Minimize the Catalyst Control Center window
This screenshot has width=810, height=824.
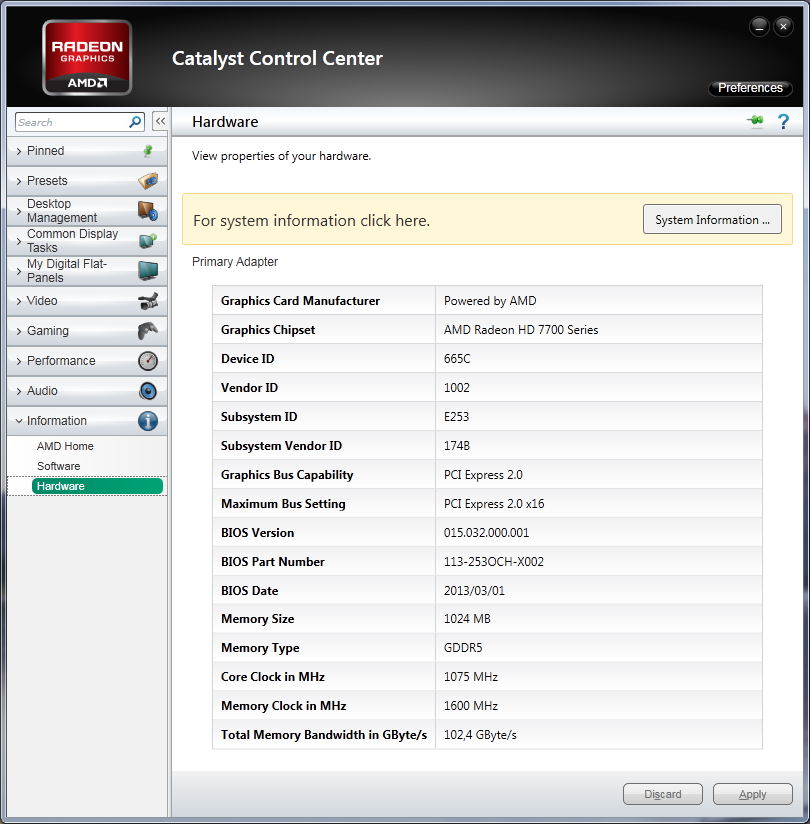click(x=759, y=26)
